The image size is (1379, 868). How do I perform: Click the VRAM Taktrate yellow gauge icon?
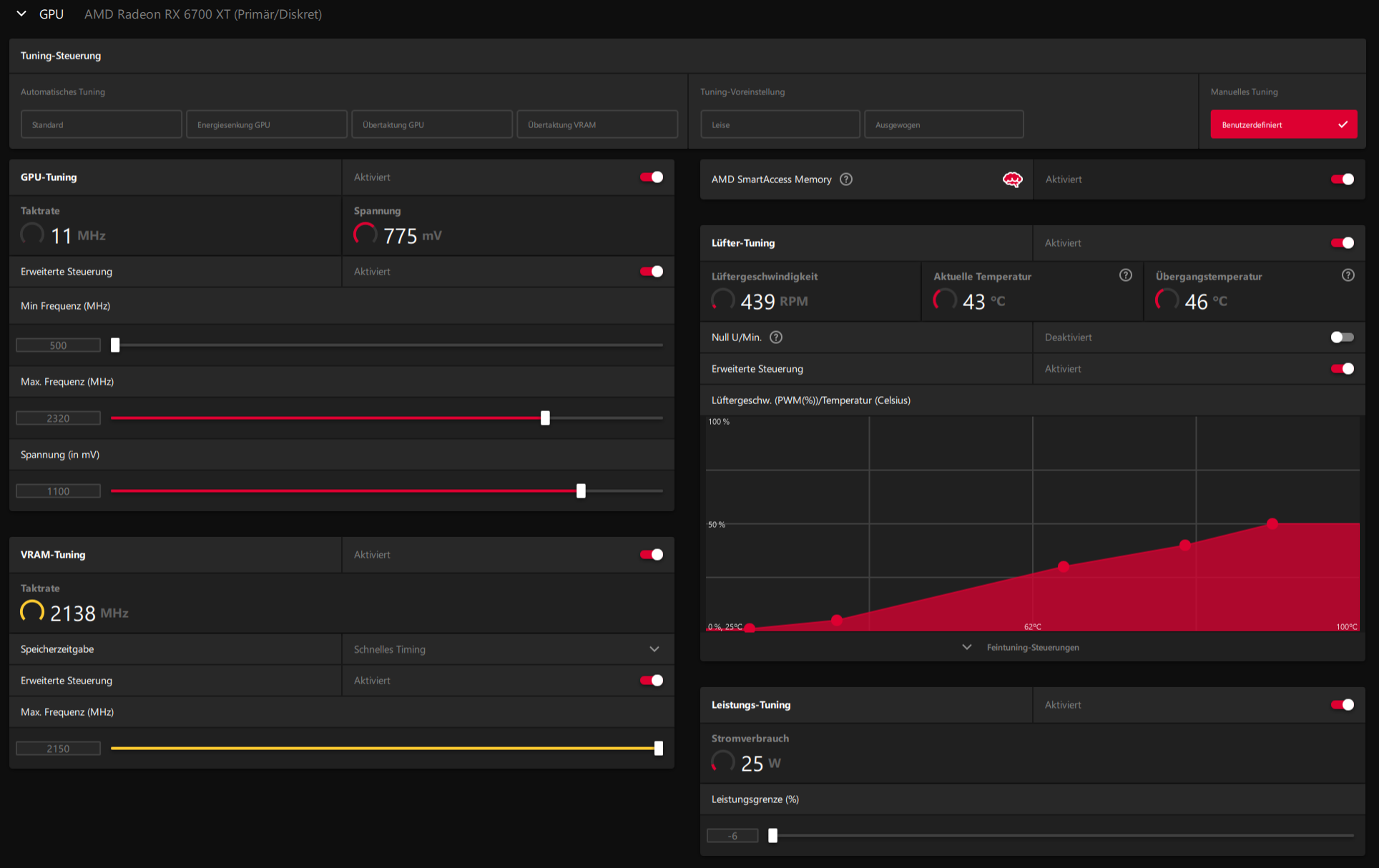(32, 611)
